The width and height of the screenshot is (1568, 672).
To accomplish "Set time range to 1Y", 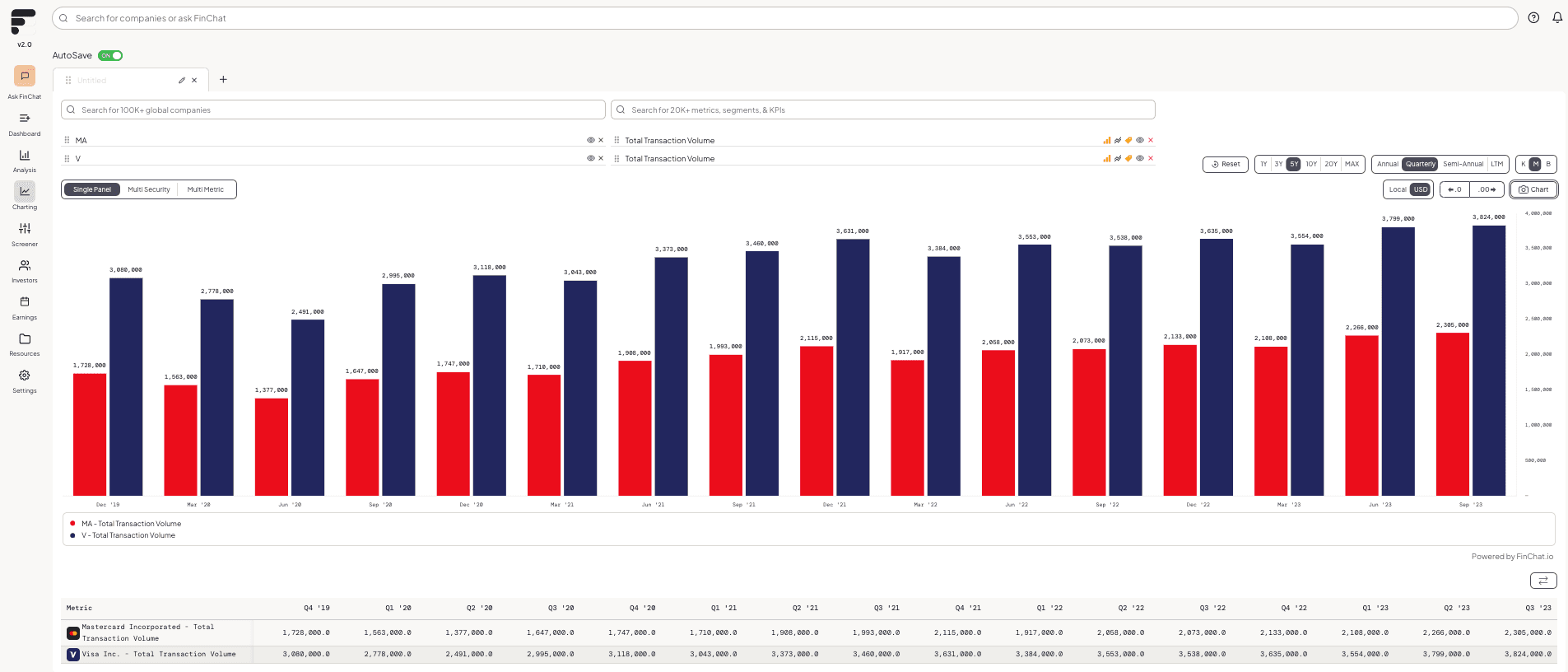I will pyautogui.click(x=1263, y=164).
